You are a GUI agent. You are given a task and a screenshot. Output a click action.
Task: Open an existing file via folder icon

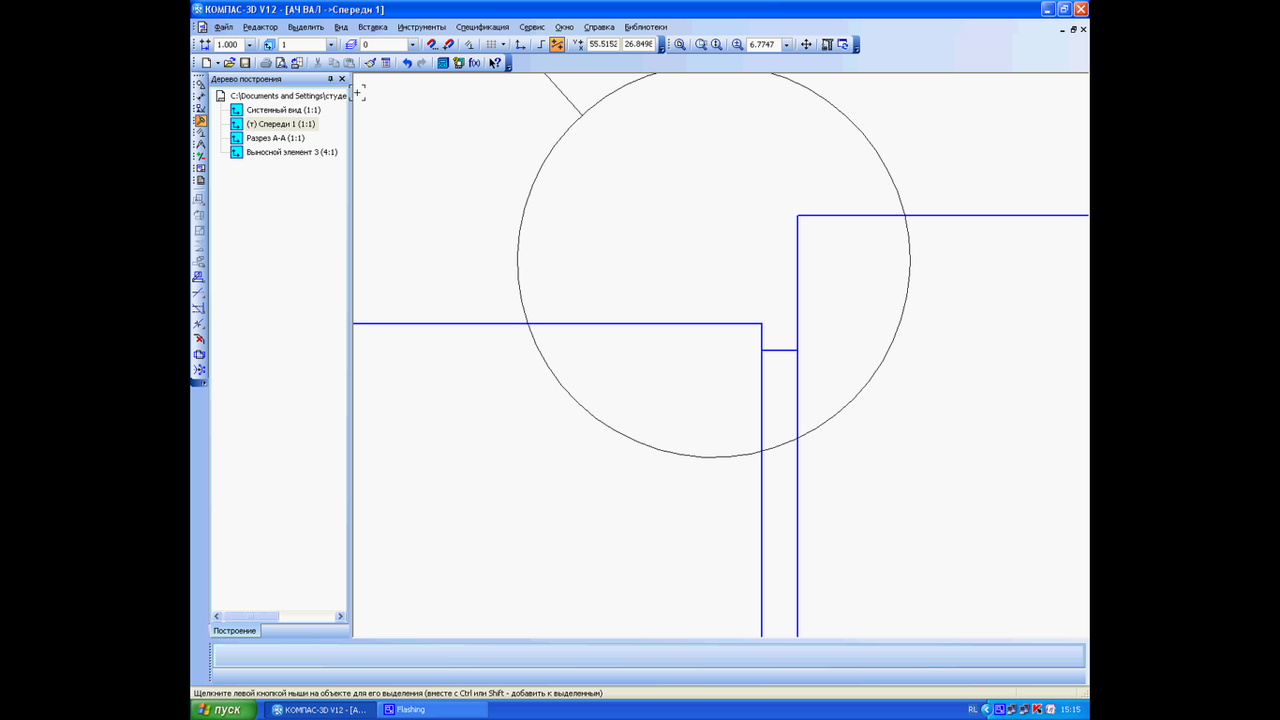pos(229,63)
